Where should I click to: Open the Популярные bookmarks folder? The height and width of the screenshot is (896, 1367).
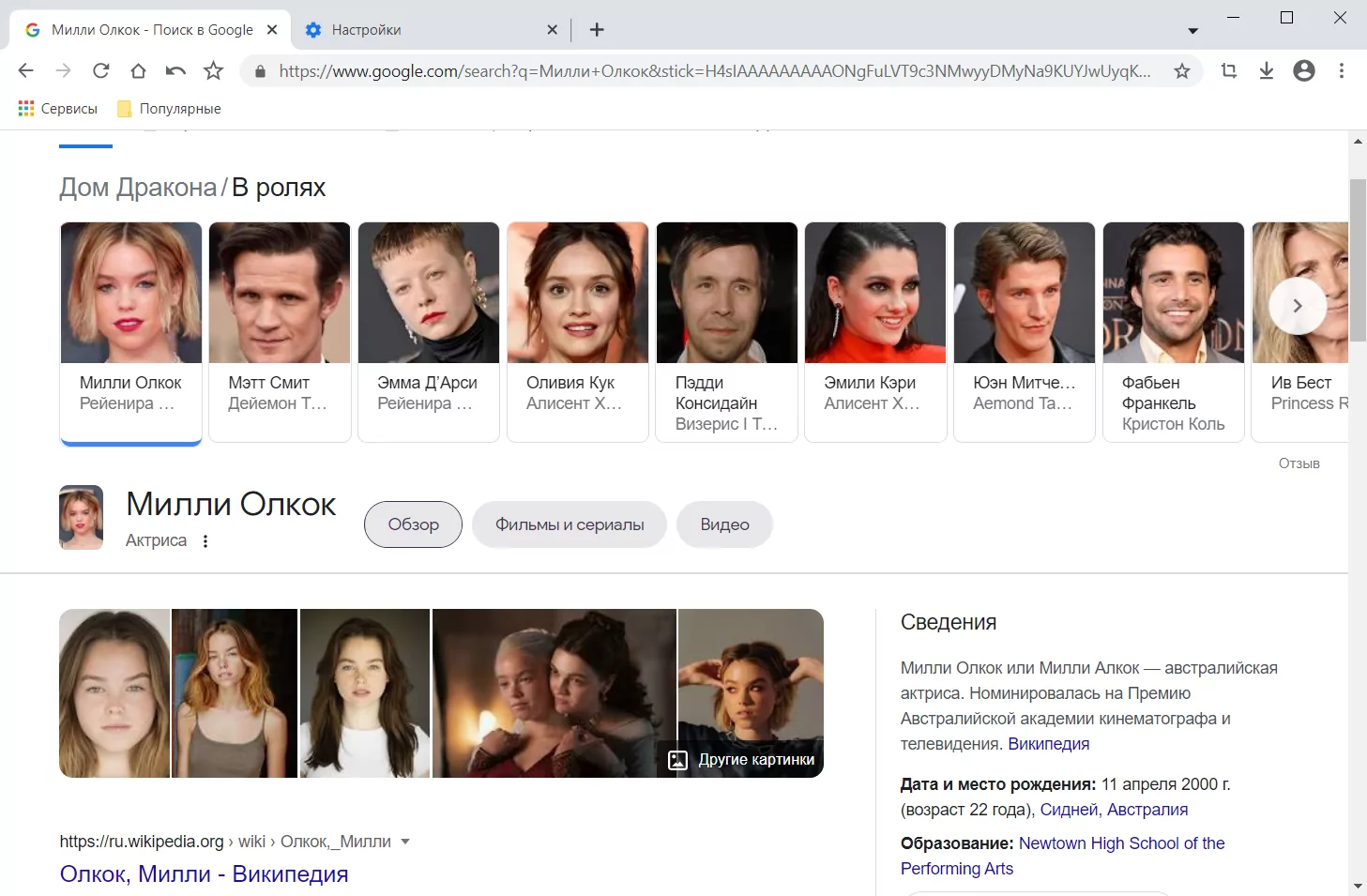click(x=169, y=109)
